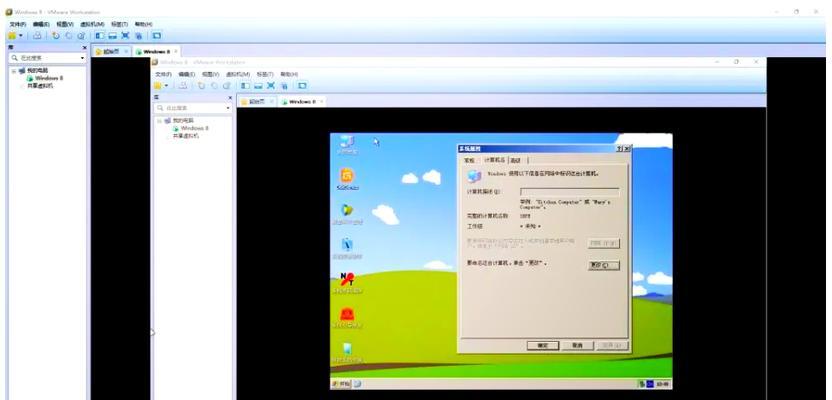Close the library panel in inner VMware window
832x400 pixels.
(230, 98)
